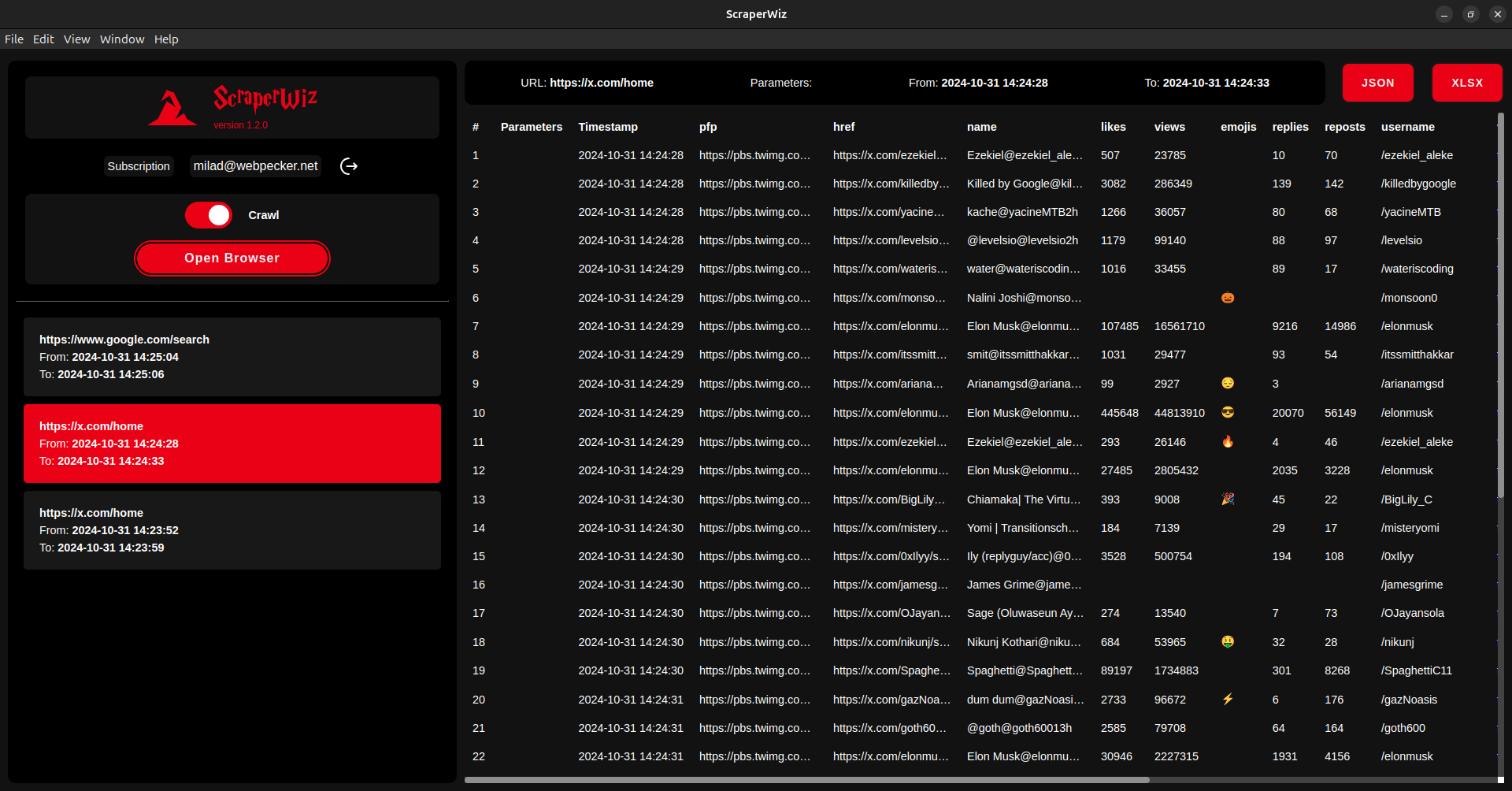Click name kache@yacineMTB2h in row 3
1512x791 pixels.
point(1022,212)
